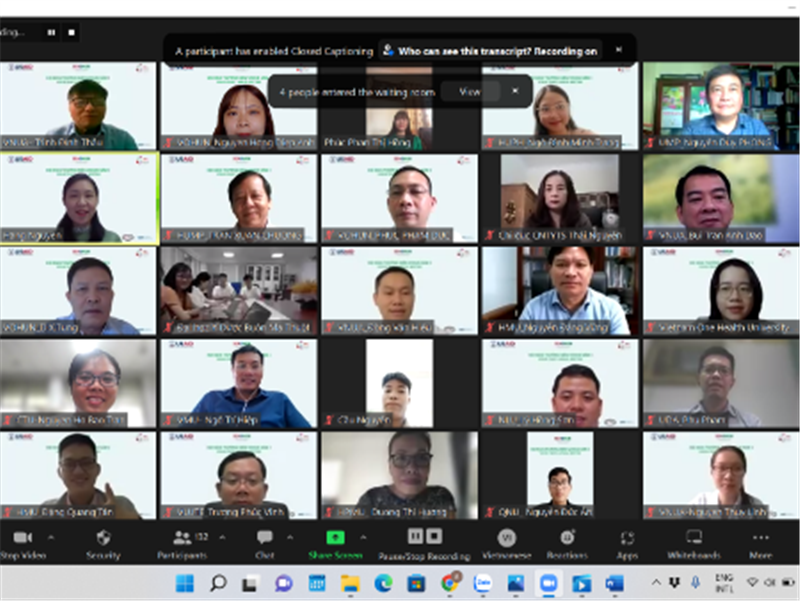Click the Vietnamese interpretation language button

[506, 538]
